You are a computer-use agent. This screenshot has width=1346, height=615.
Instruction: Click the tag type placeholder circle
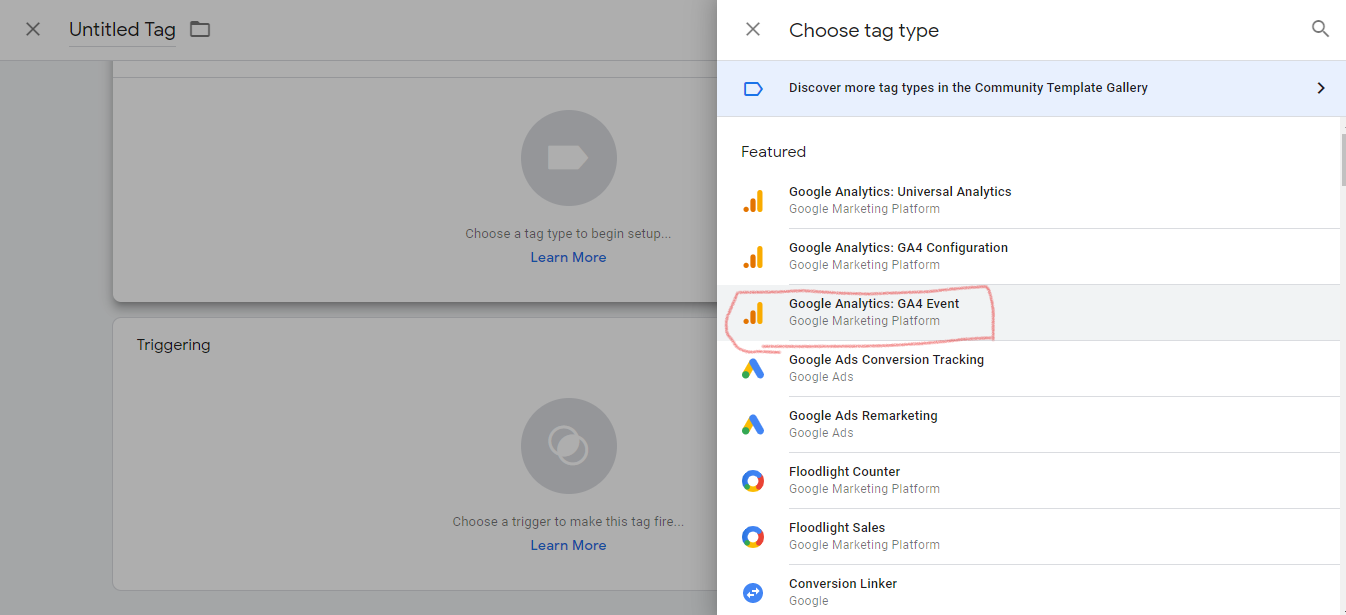click(568, 158)
